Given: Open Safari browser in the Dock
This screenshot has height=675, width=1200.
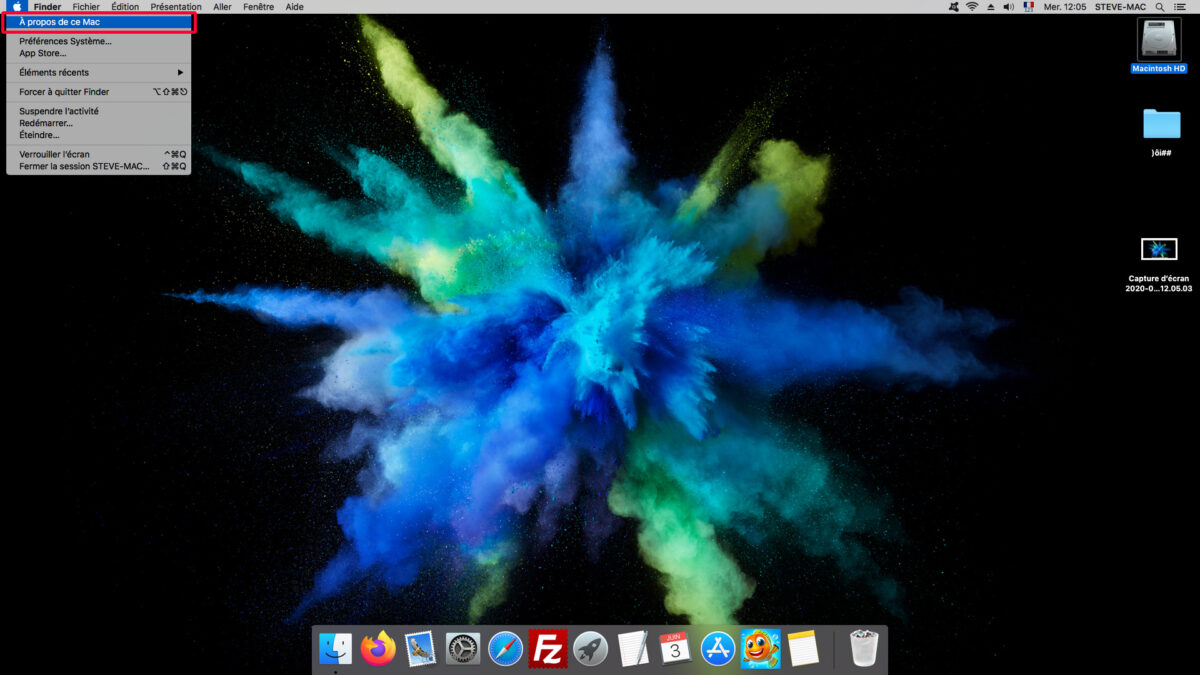Looking at the screenshot, I should click(x=506, y=649).
